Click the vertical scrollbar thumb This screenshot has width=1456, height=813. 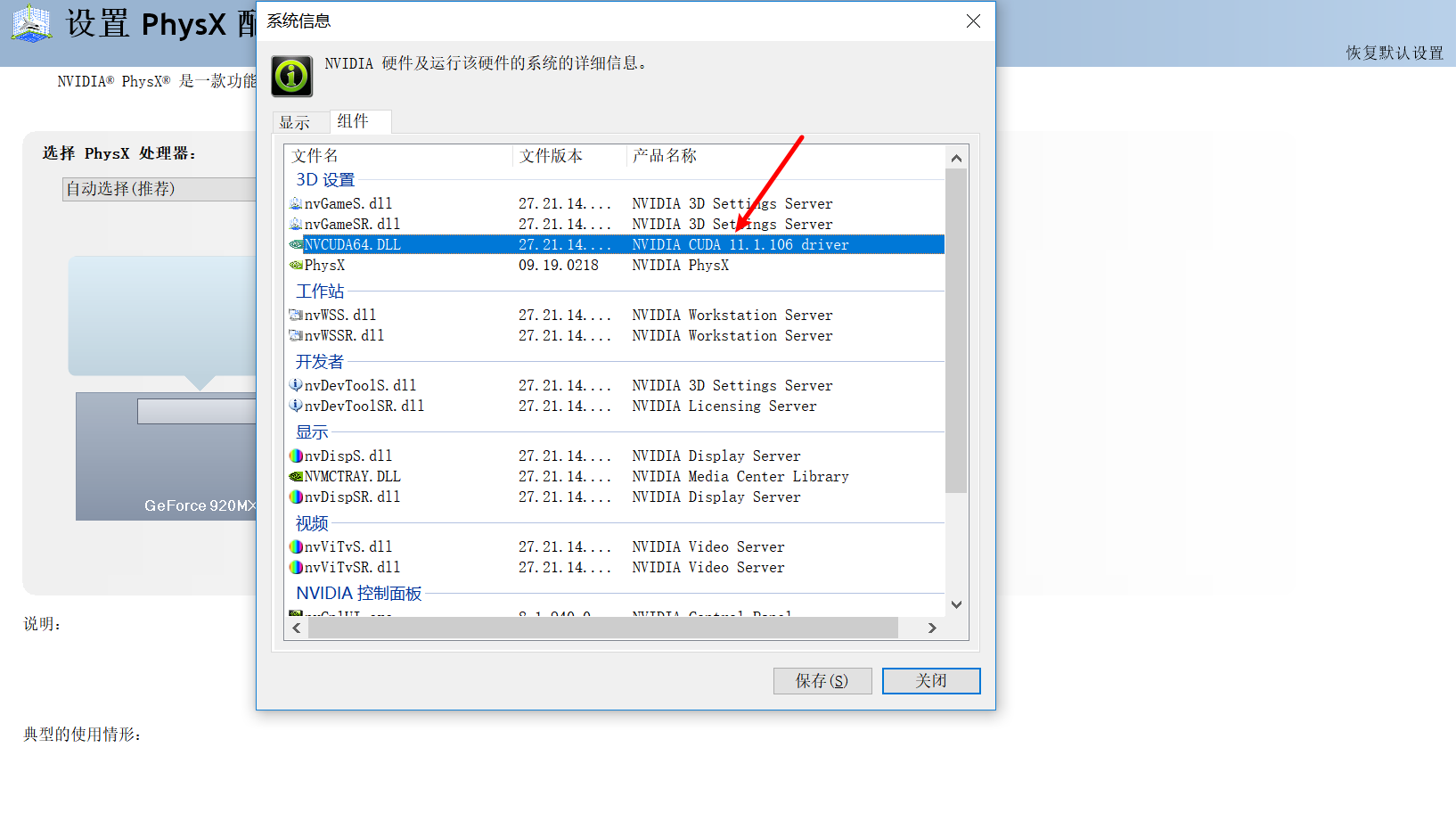pos(956,330)
